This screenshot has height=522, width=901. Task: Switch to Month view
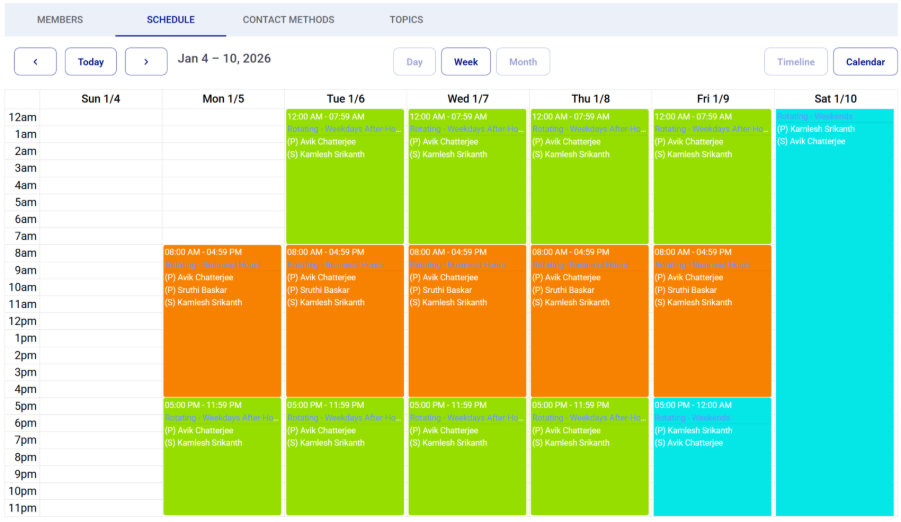523,62
